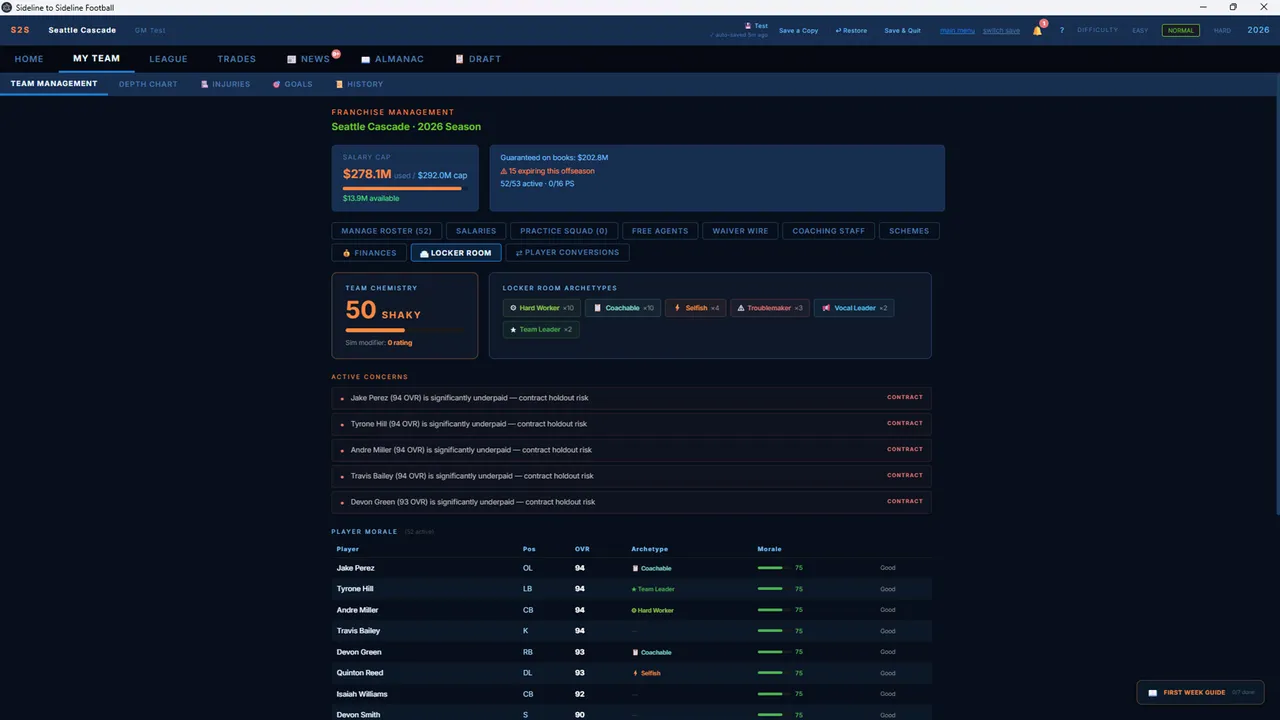The width and height of the screenshot is (1280, 720).
Task: Click the salary cap usage bar
Action: click(404, 188)
